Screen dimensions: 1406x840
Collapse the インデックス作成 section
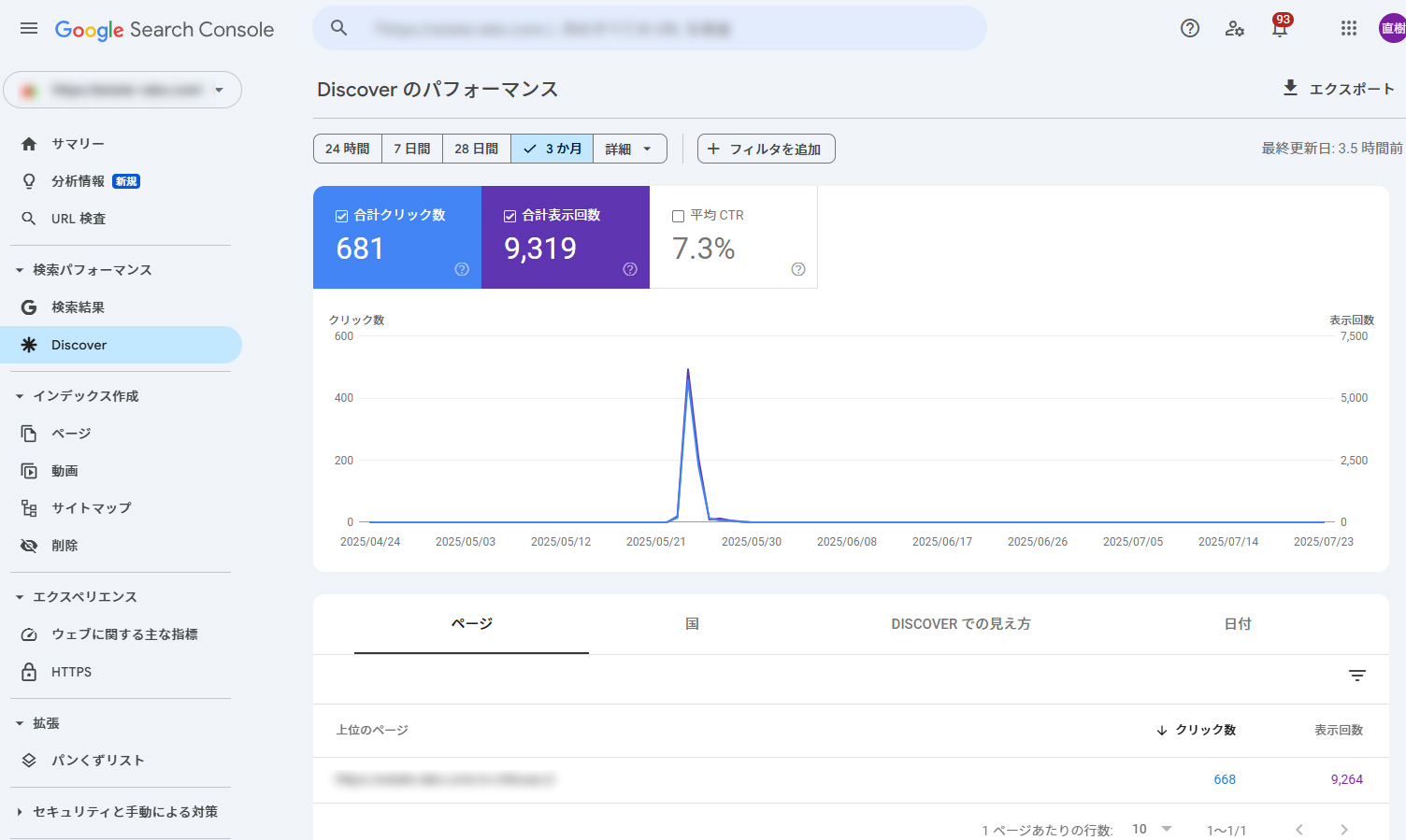(20, 396)
